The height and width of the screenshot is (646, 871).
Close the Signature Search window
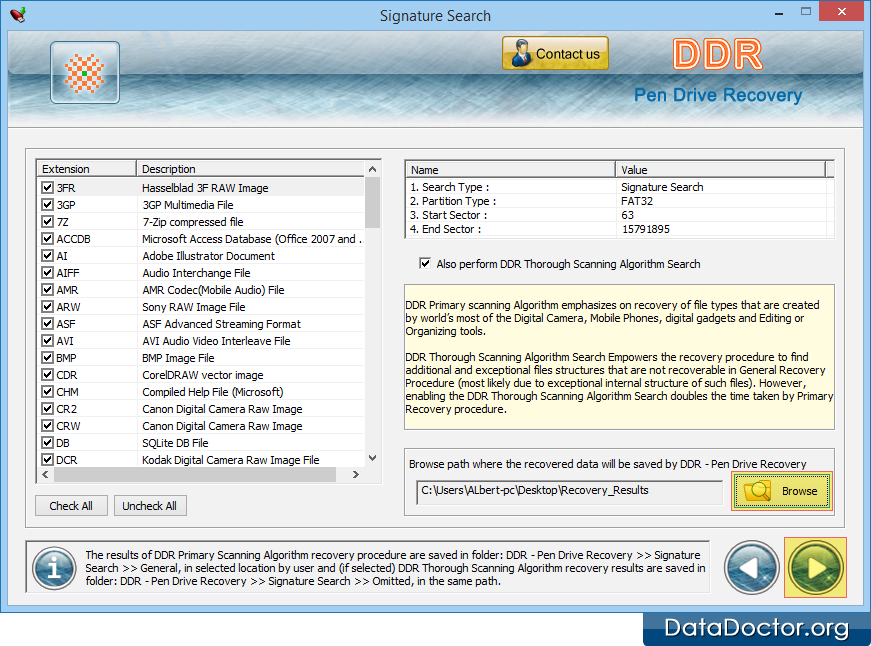point(842,12)
